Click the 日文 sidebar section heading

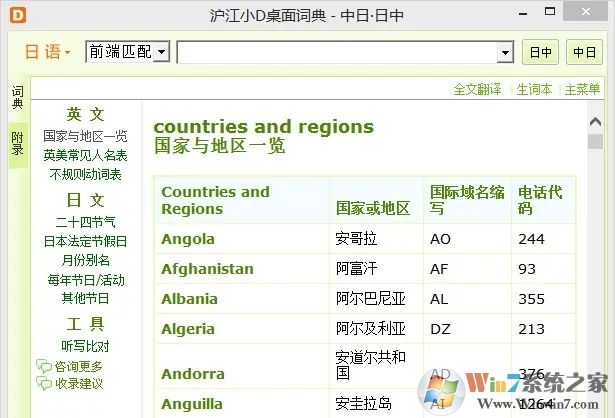click(x=86, y=200)
